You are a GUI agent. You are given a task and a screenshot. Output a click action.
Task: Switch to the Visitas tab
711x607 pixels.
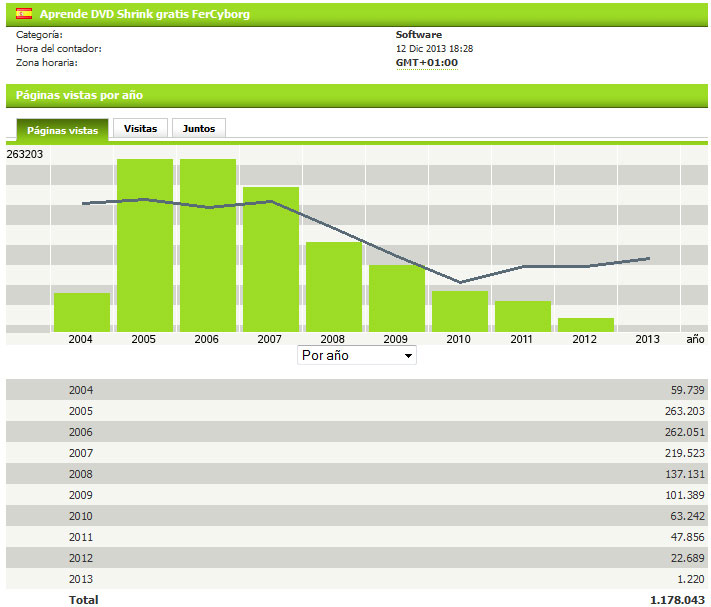tap(140, 128)
